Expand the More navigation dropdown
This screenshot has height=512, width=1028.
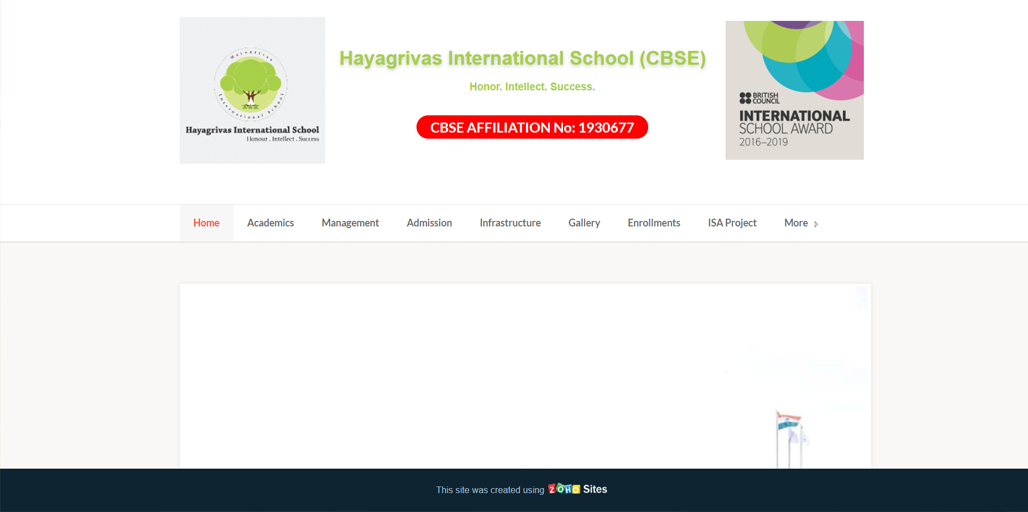801,223
